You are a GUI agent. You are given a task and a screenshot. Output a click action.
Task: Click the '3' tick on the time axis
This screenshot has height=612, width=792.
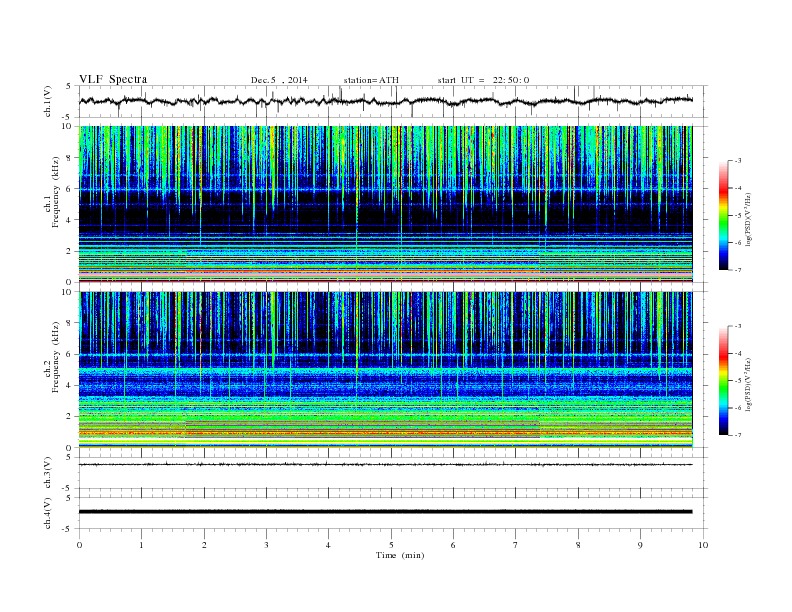coord(266,545)
